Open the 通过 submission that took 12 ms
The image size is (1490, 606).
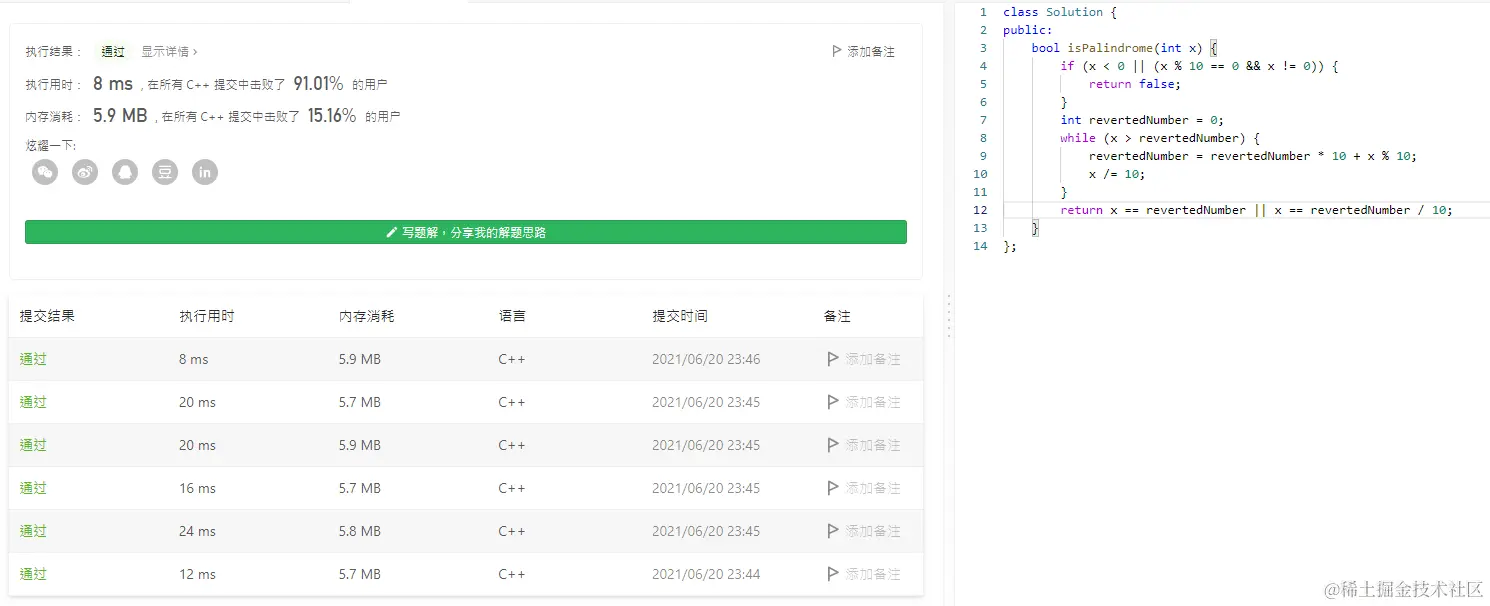click(x=33, y=574)
